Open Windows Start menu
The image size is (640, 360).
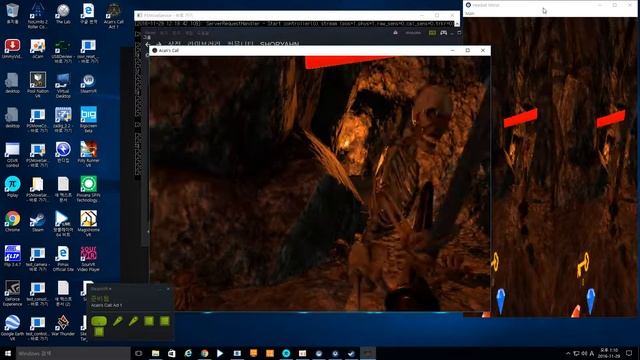pos(7,353)
